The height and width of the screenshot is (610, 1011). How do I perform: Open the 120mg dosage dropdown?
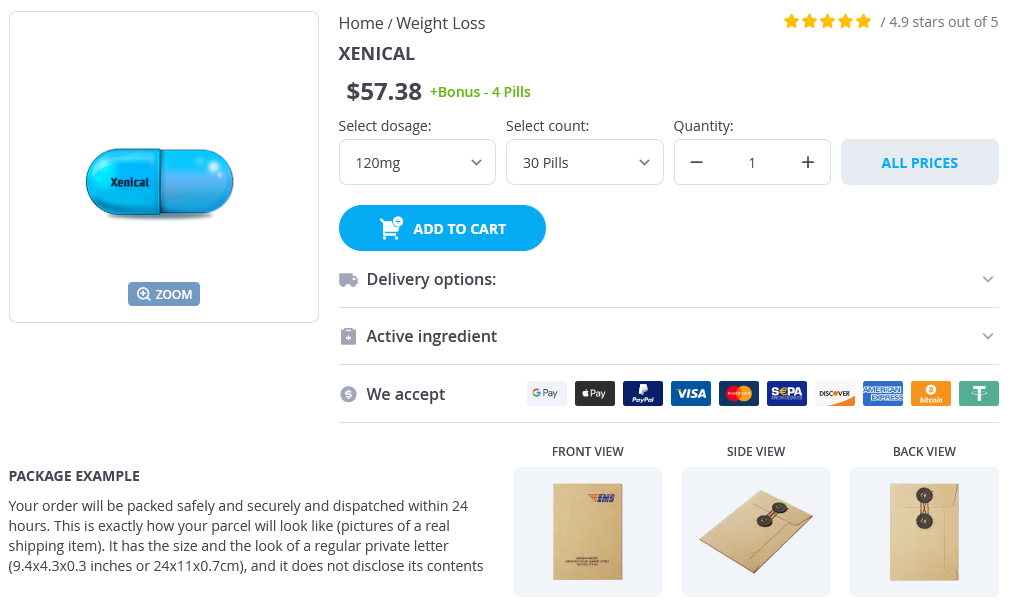click(417, 163)
